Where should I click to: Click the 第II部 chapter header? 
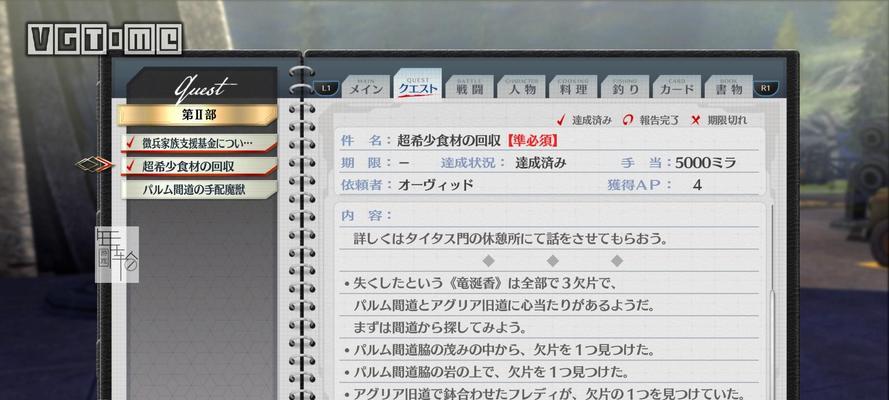[197, 115]
